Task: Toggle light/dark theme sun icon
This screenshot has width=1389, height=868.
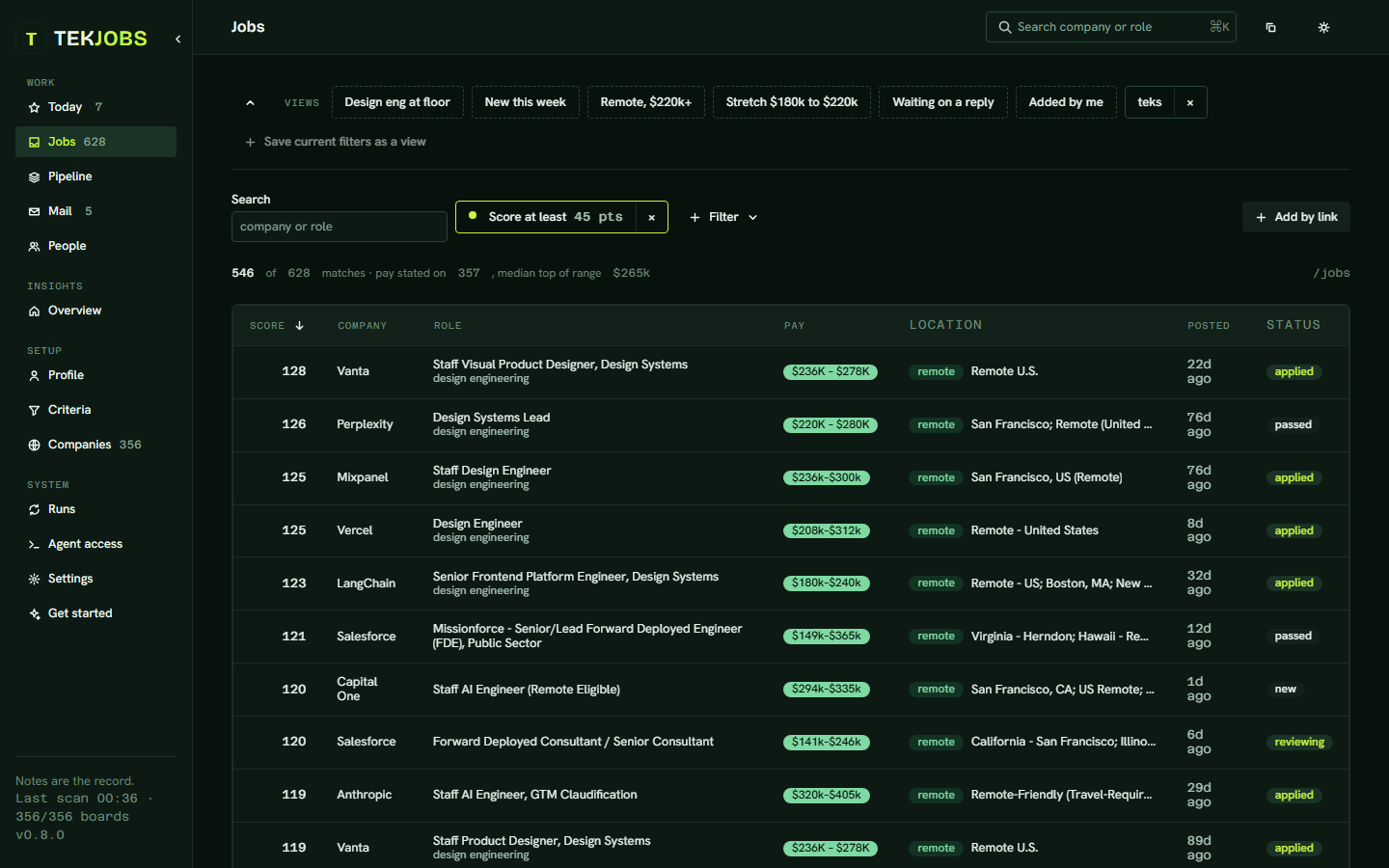Action: pyautogui.click(x=1323, y=27)
